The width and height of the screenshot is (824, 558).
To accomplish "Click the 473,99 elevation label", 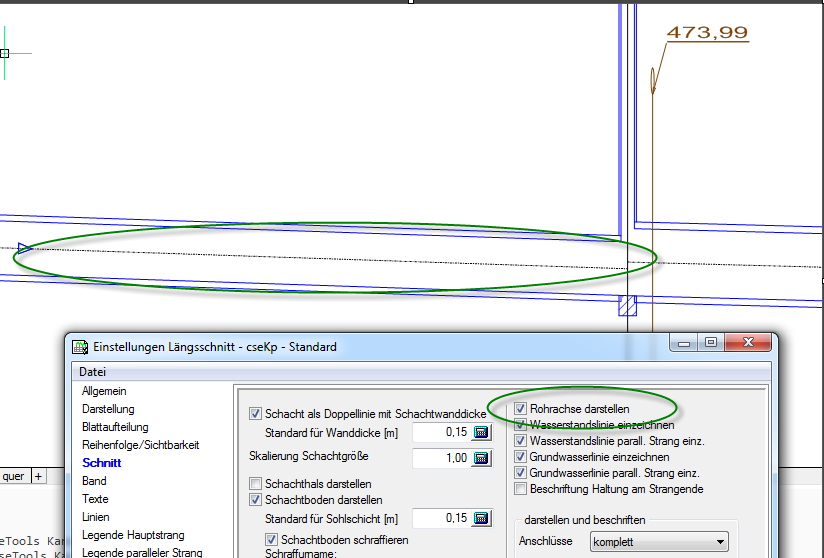I will 707,33.
